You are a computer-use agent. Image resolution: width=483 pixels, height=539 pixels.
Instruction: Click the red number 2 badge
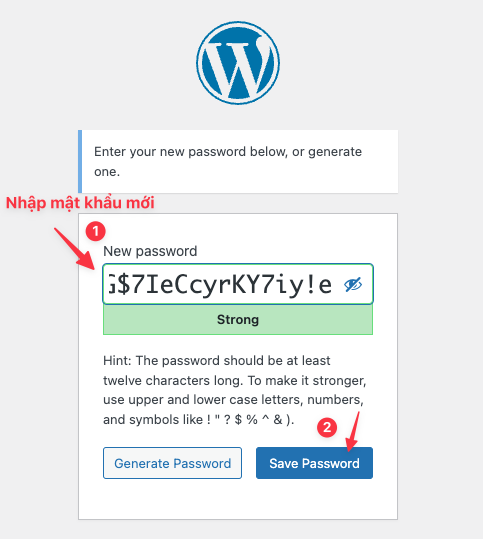click(327, 427)
